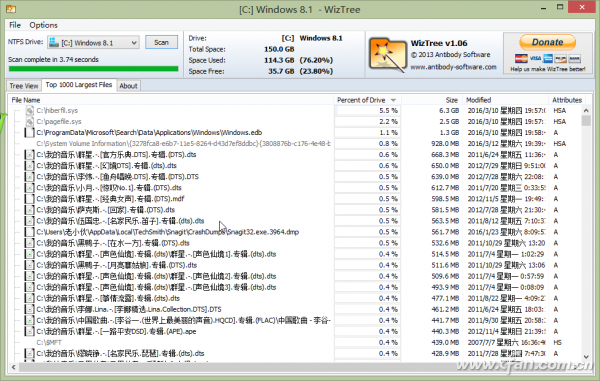Click the WizTree wand logo icon

[387, 54]
